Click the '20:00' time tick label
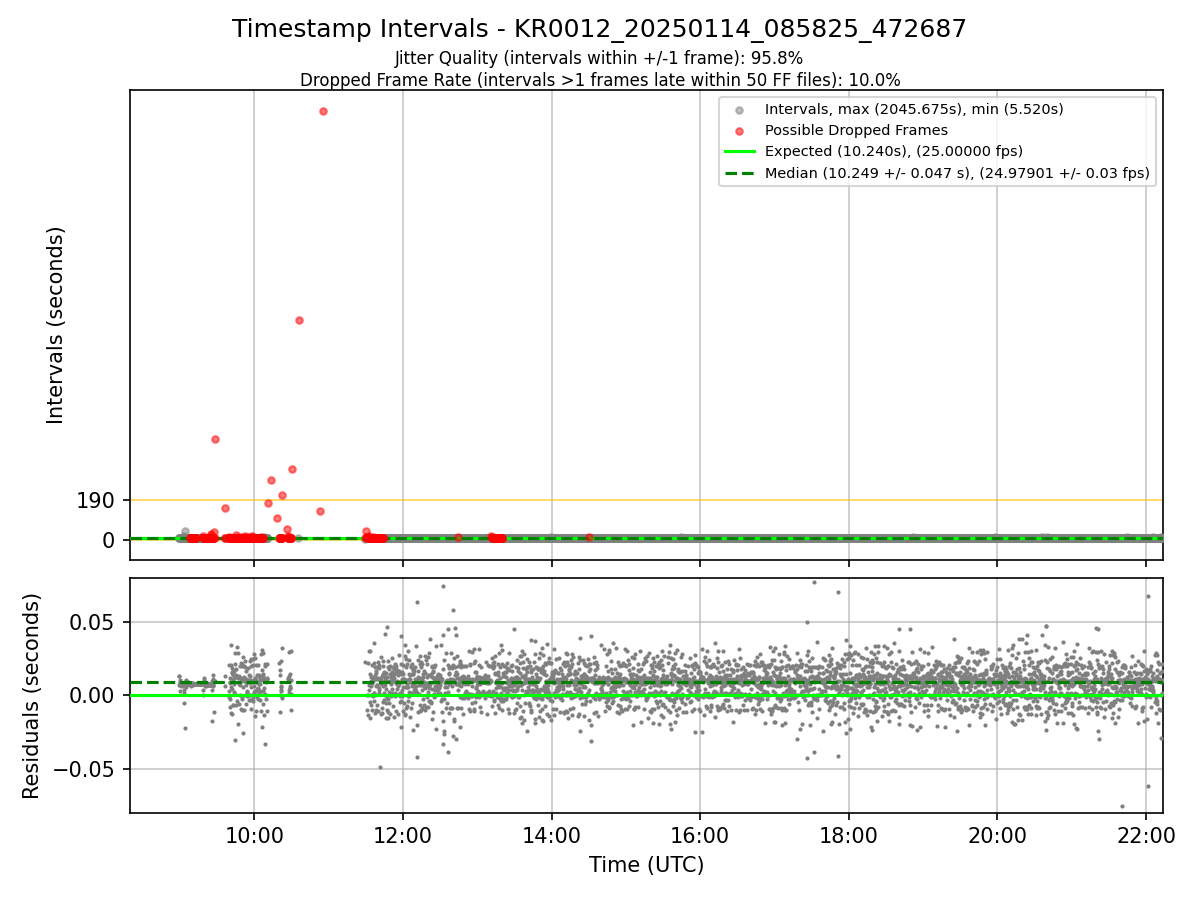1200x900 pixels. pos(997,836)
